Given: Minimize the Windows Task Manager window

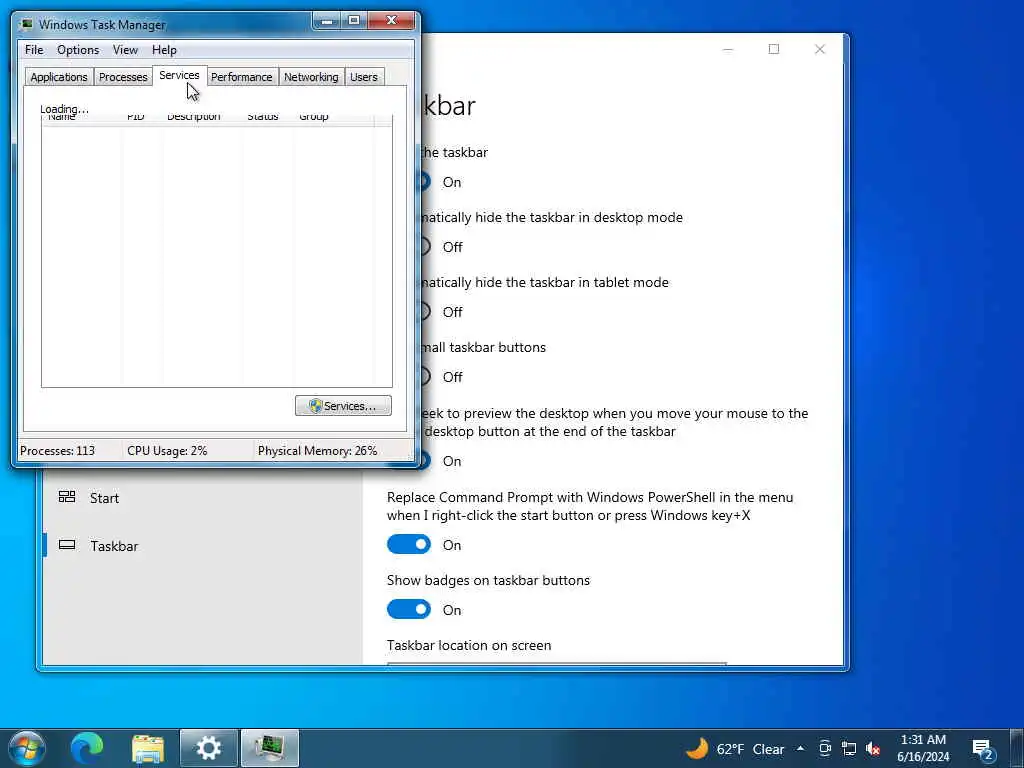Looking at the screenshot, I should click(x=327, y=21).
